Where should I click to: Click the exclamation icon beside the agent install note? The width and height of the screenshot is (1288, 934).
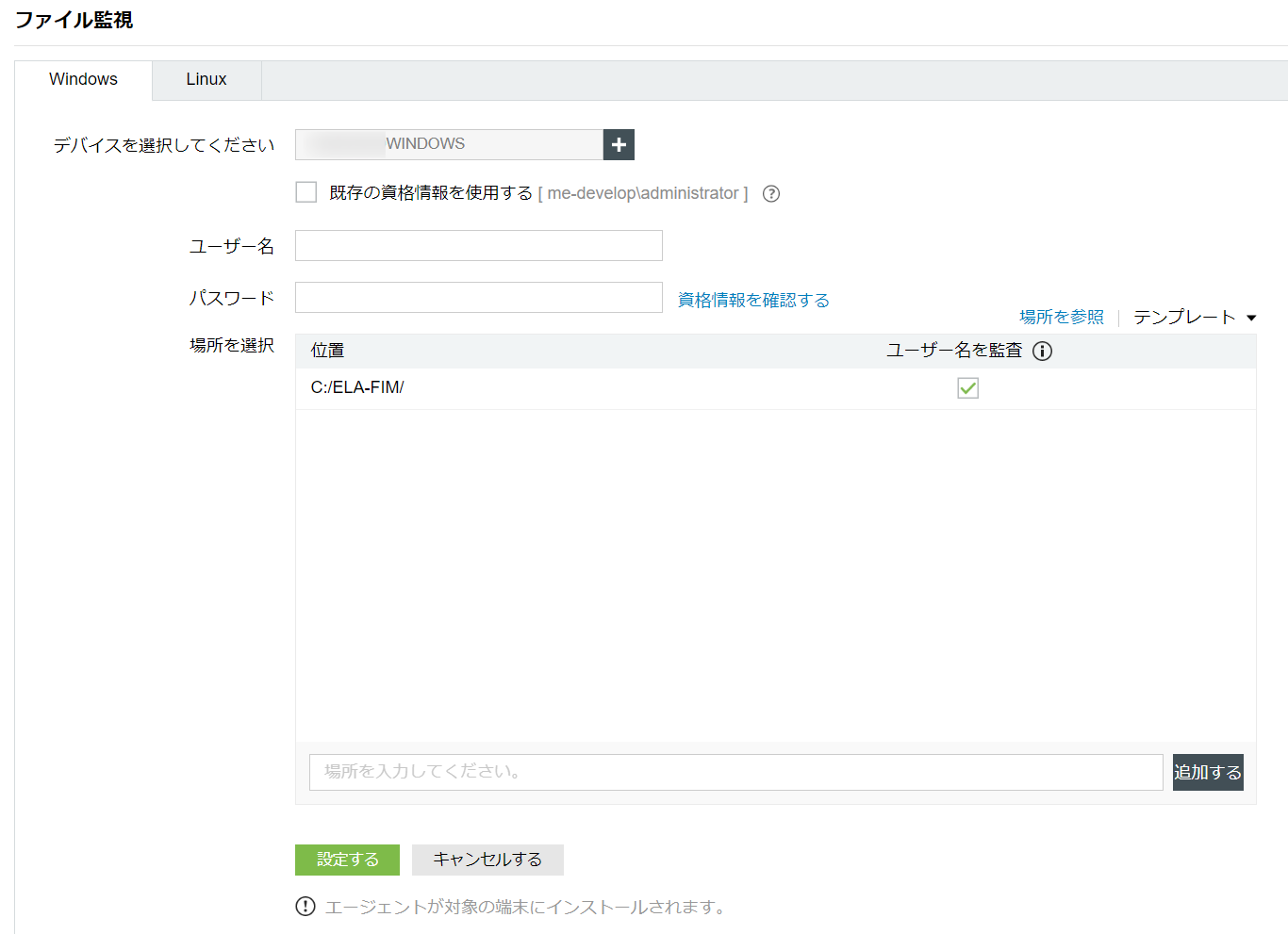(305, 907)
